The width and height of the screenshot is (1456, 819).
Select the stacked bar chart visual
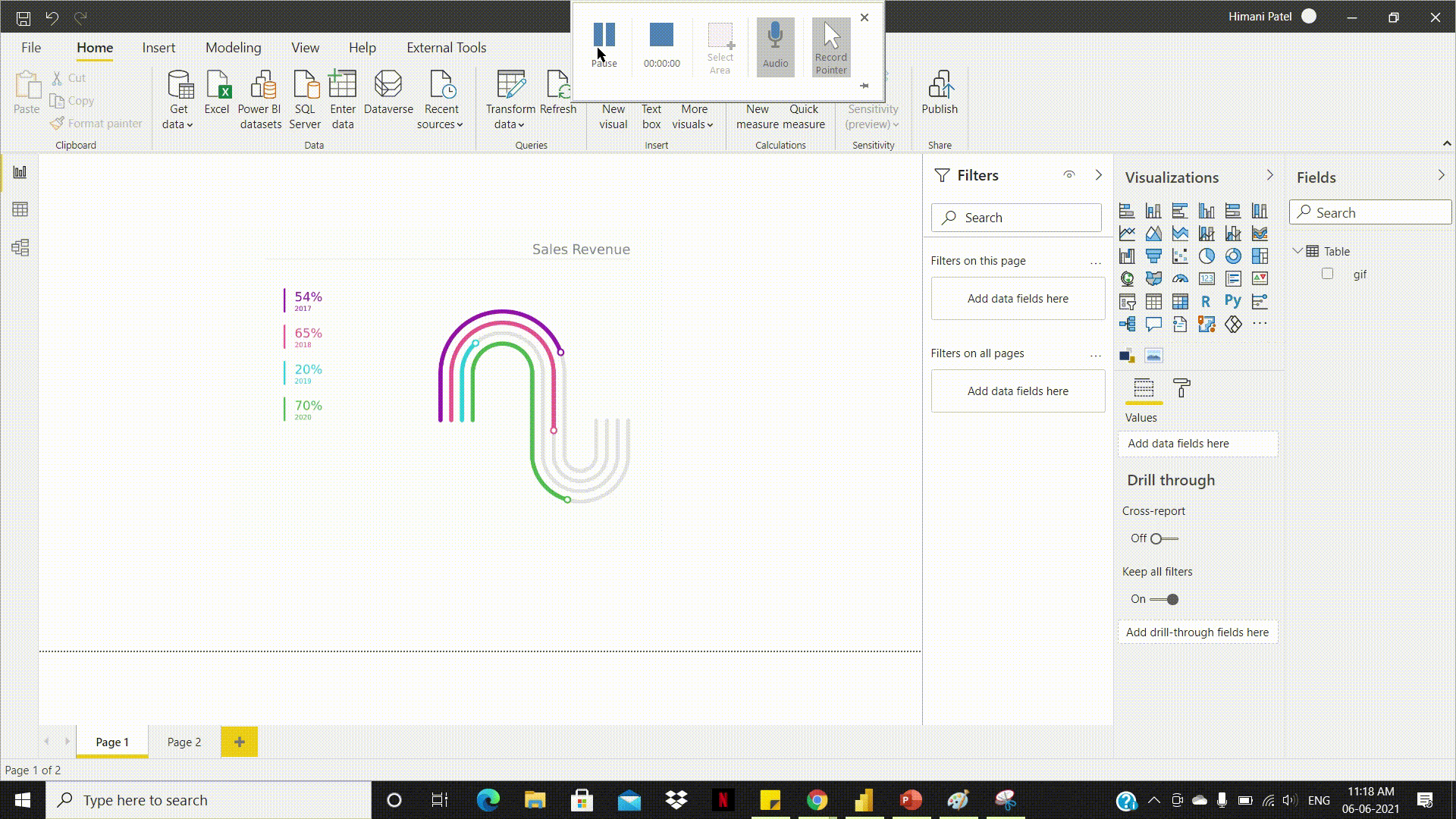[x=1127, y=211]
